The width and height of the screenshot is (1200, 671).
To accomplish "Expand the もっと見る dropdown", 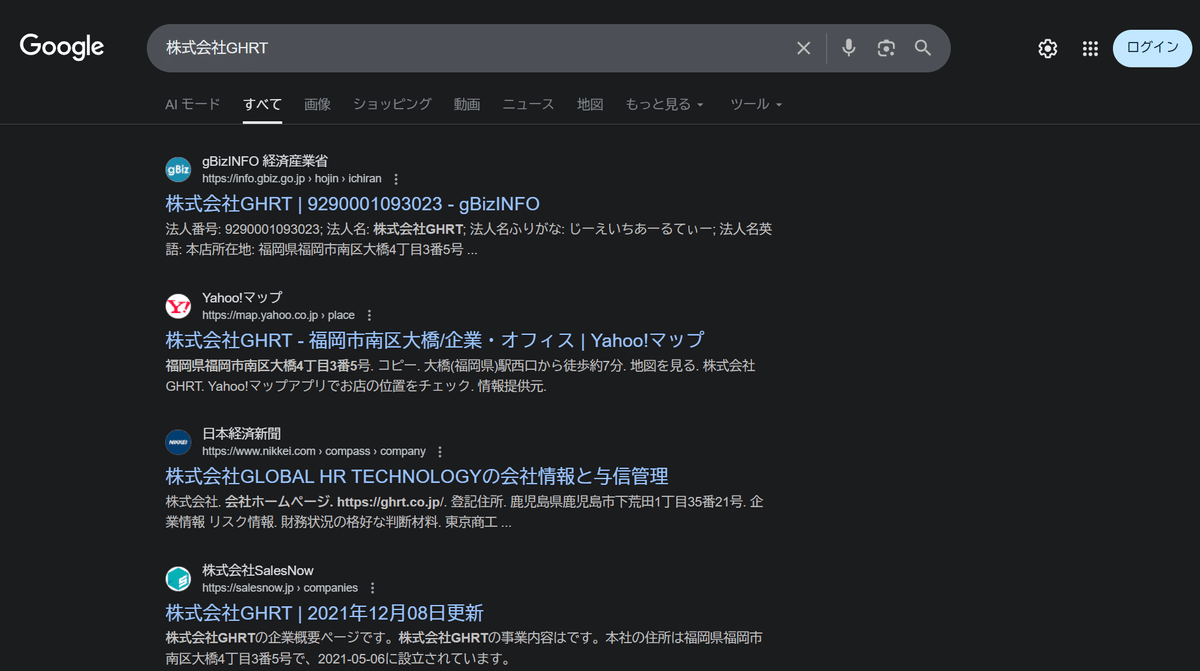I will coord(665,104).
